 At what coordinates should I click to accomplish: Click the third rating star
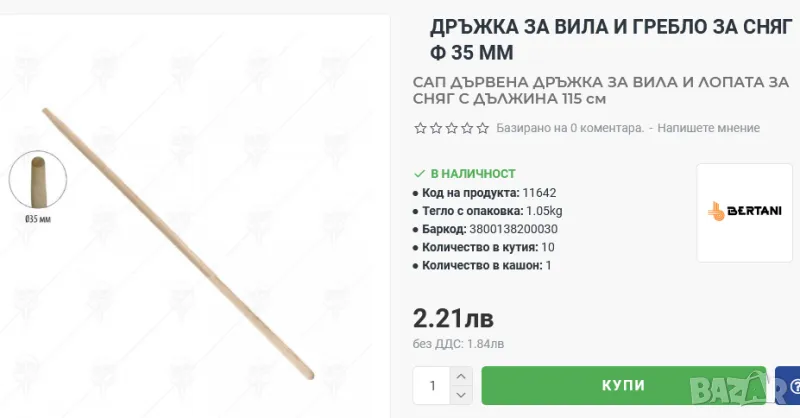coord(452,128)
